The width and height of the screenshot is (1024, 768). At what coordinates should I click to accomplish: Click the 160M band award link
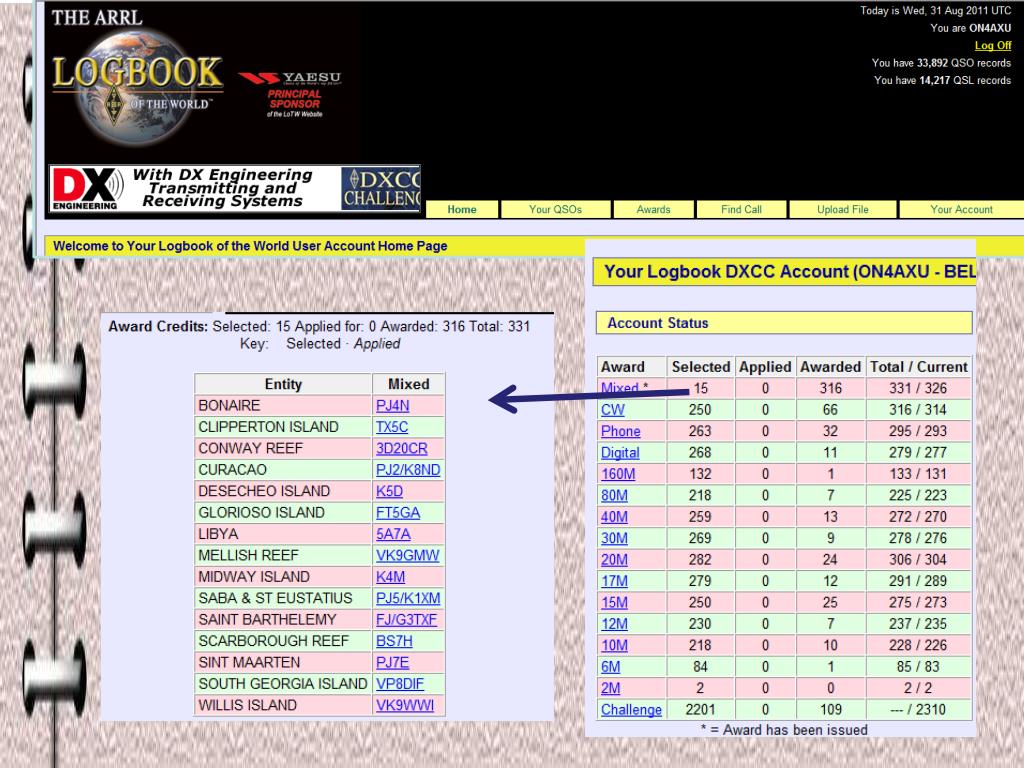[617, 474]
